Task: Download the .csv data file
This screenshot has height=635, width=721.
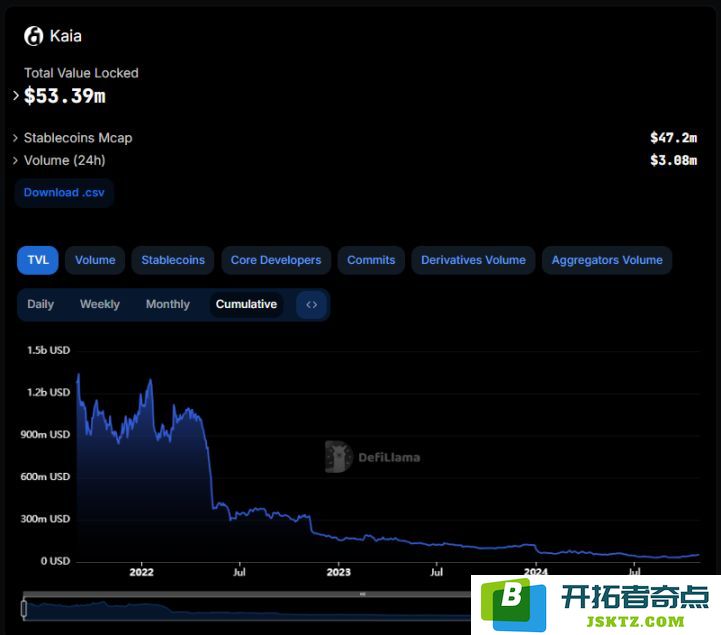Action: (x=64, y=193)
